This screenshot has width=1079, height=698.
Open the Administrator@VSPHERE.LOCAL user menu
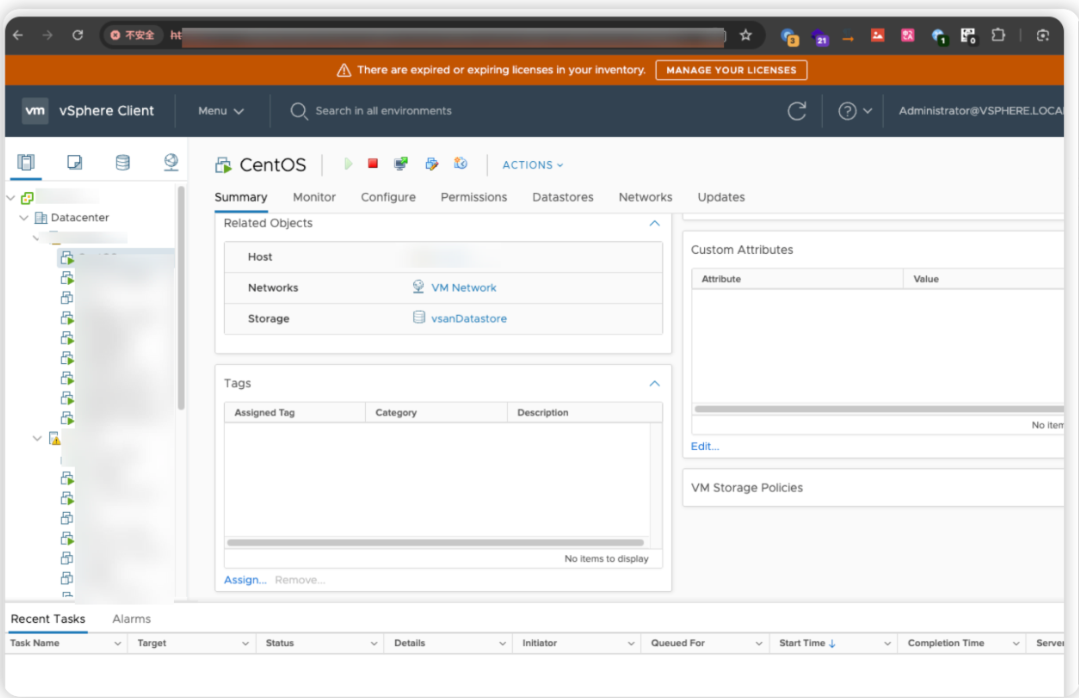(981, 111)
